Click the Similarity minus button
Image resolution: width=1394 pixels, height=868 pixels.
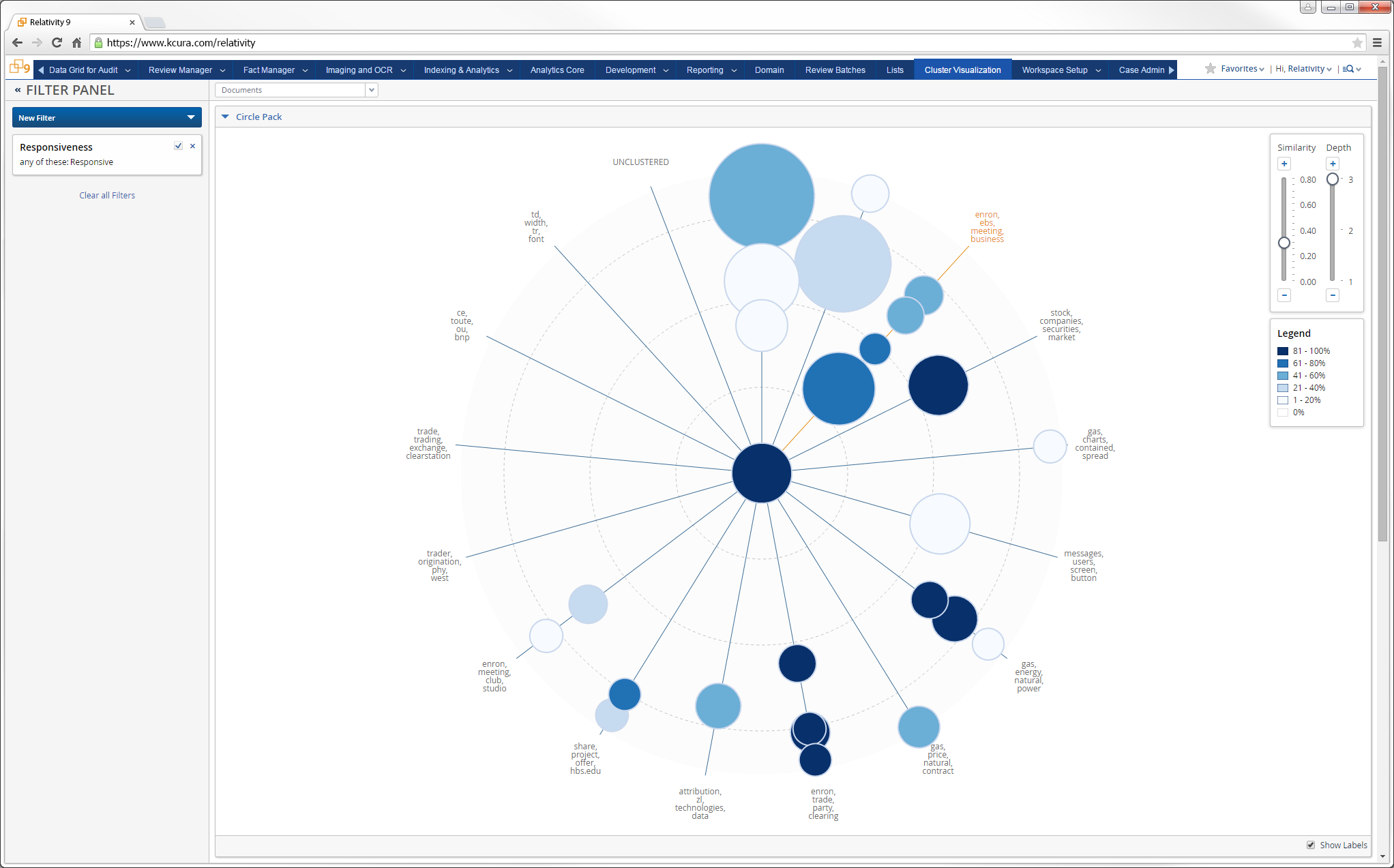(x=1284, y=295)
